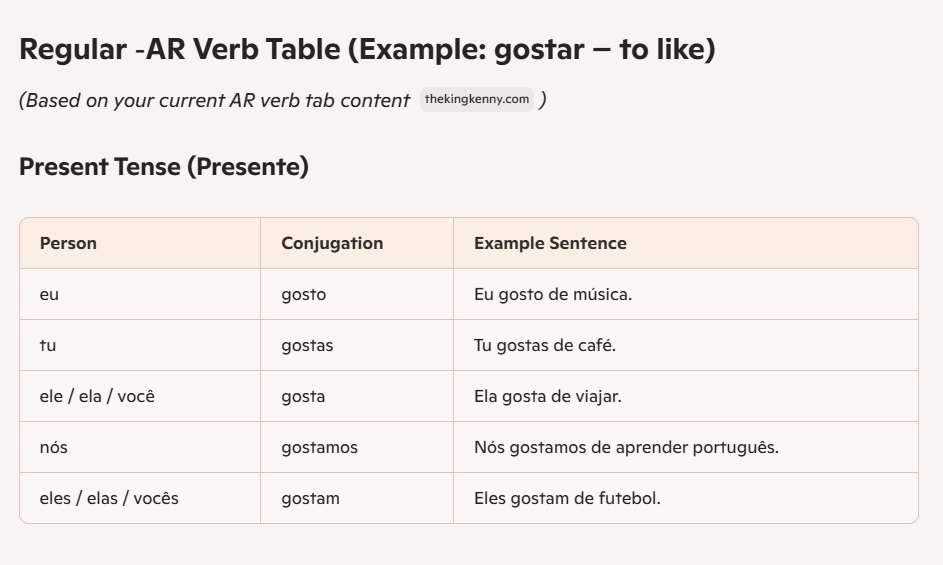Click the 'ele / ela / você' cell

97,396
